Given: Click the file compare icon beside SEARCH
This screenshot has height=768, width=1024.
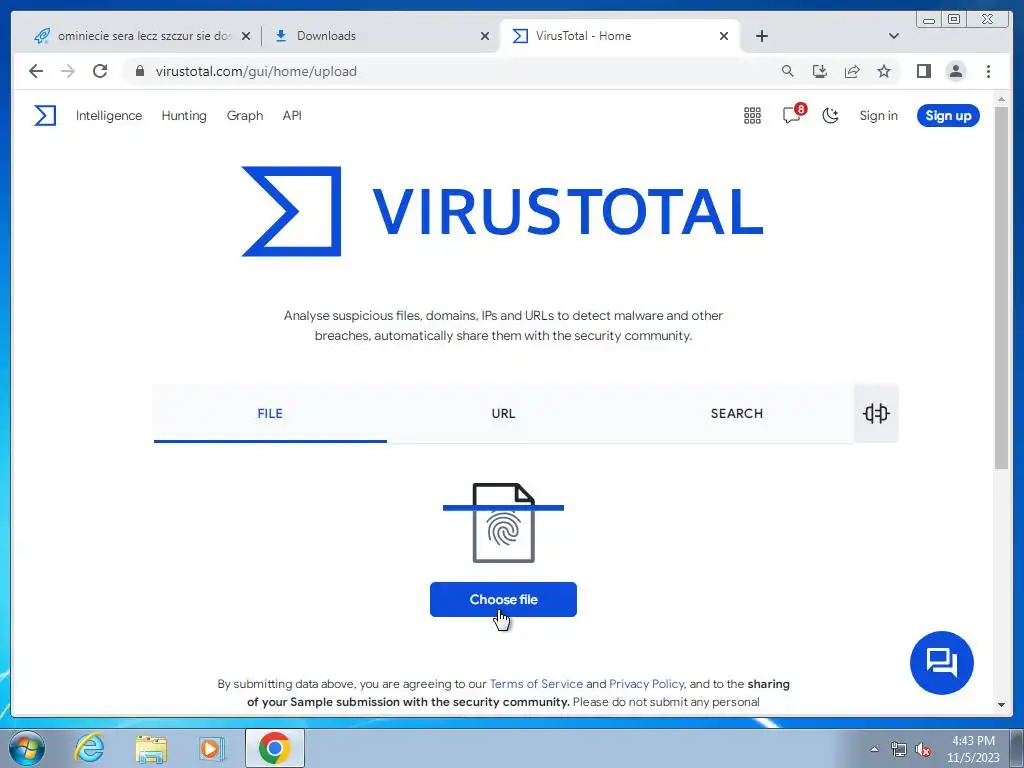Looking at the screenshot, I should 876,413.
